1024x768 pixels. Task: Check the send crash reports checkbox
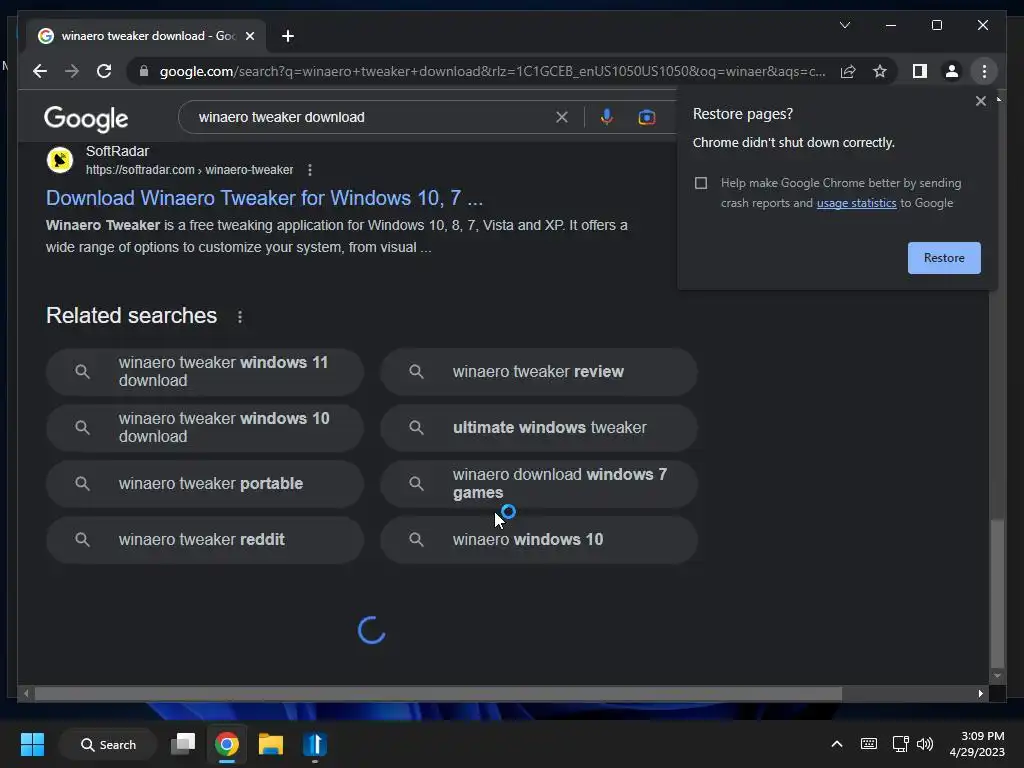click(701, 183)
